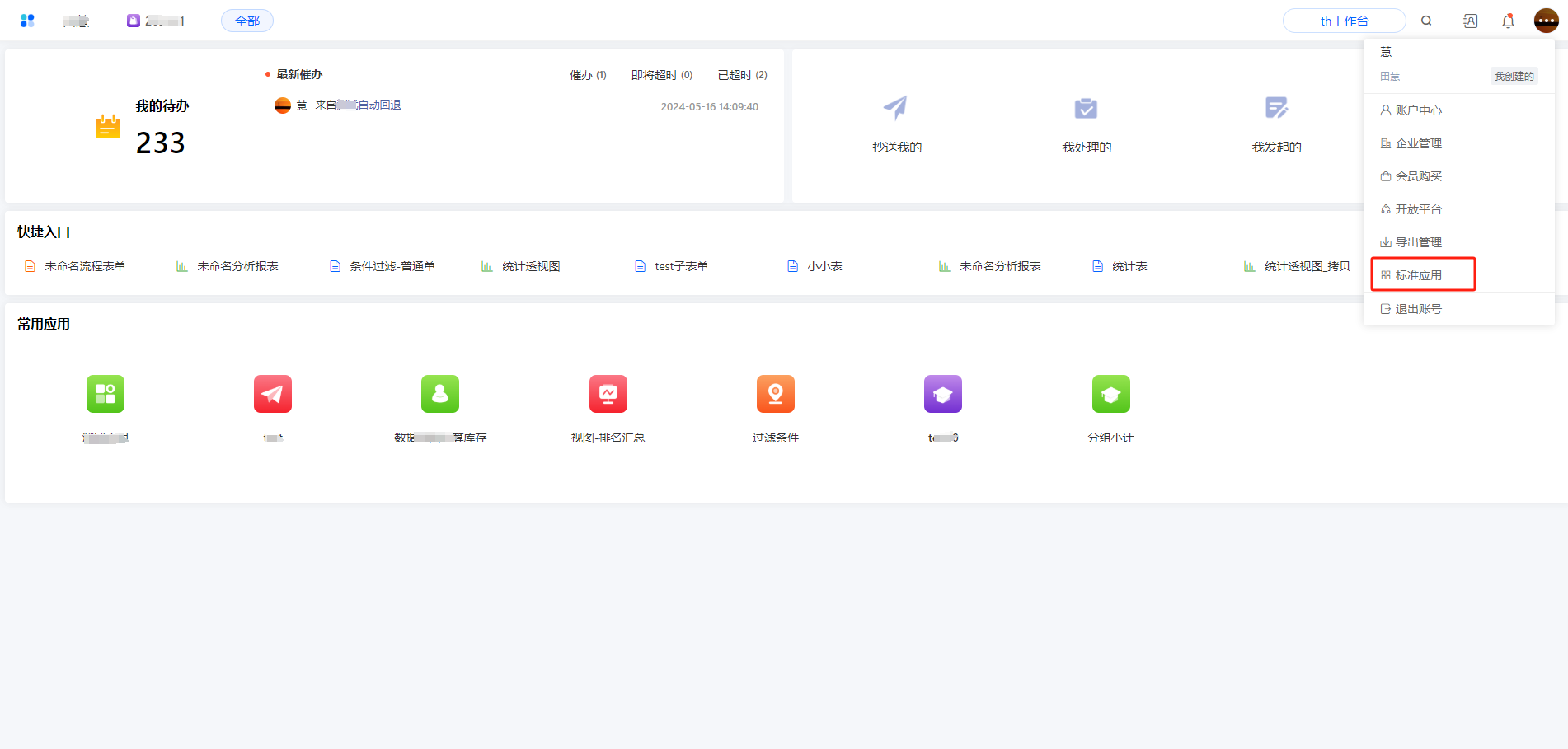This screenshot has height=749, width=1568.
Task: Select 标准应用 in the user menu
Action: click(1418, 275)
